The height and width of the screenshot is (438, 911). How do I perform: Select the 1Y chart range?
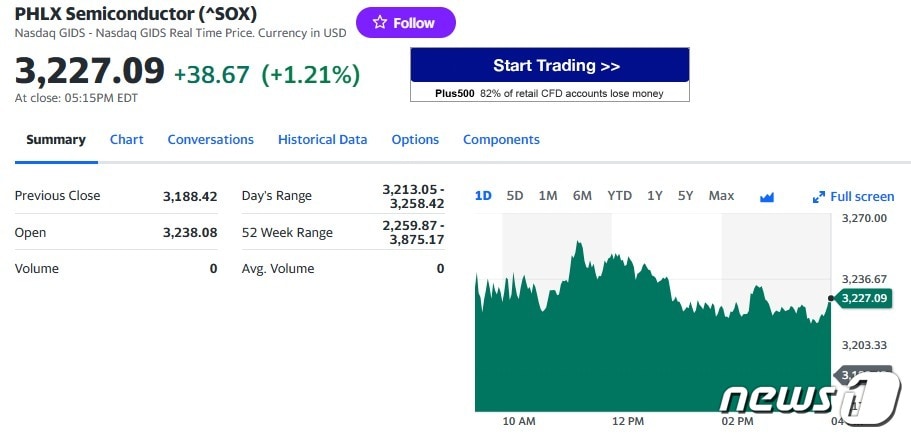pos(655,196)
